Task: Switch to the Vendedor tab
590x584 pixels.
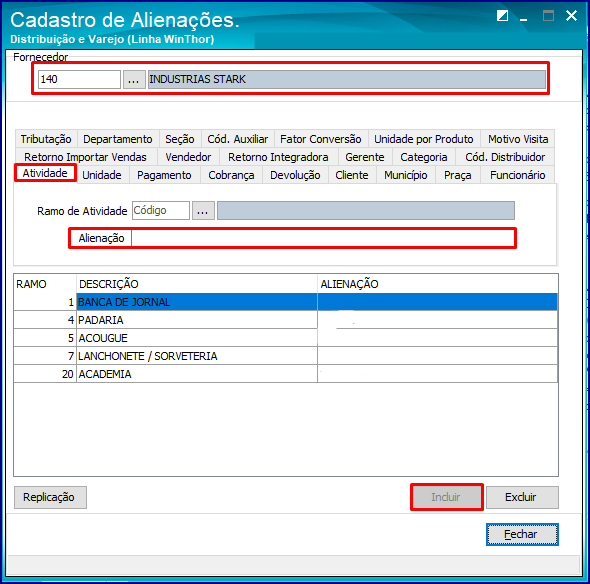Action: tap(188, 157)
